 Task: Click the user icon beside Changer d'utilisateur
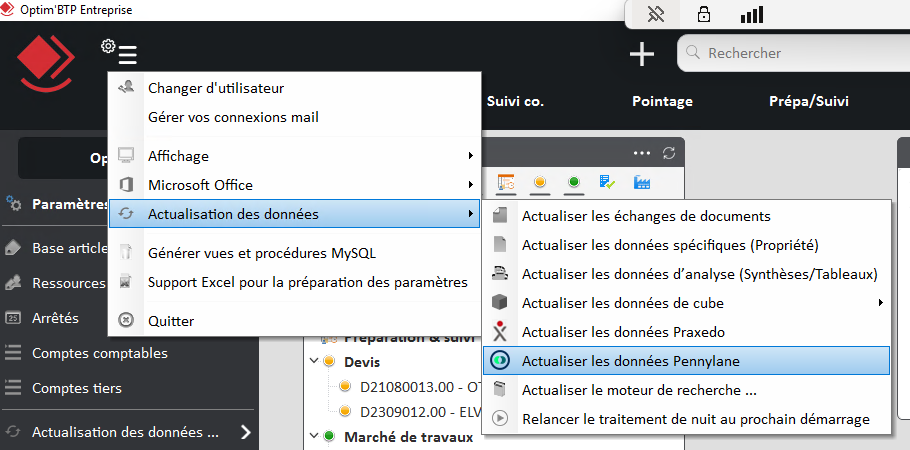tap(126, 88)
